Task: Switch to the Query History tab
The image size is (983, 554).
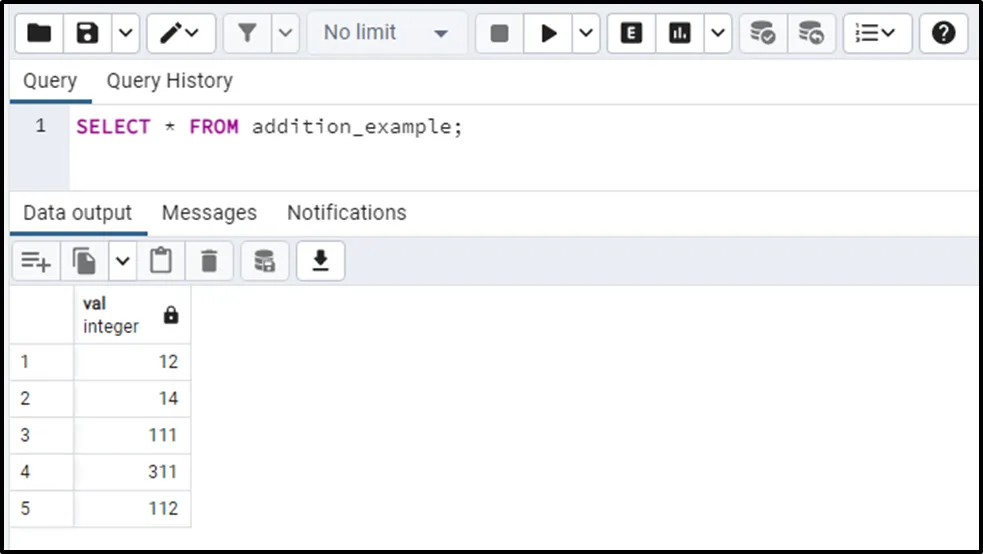Action: [x=169, y=81]
